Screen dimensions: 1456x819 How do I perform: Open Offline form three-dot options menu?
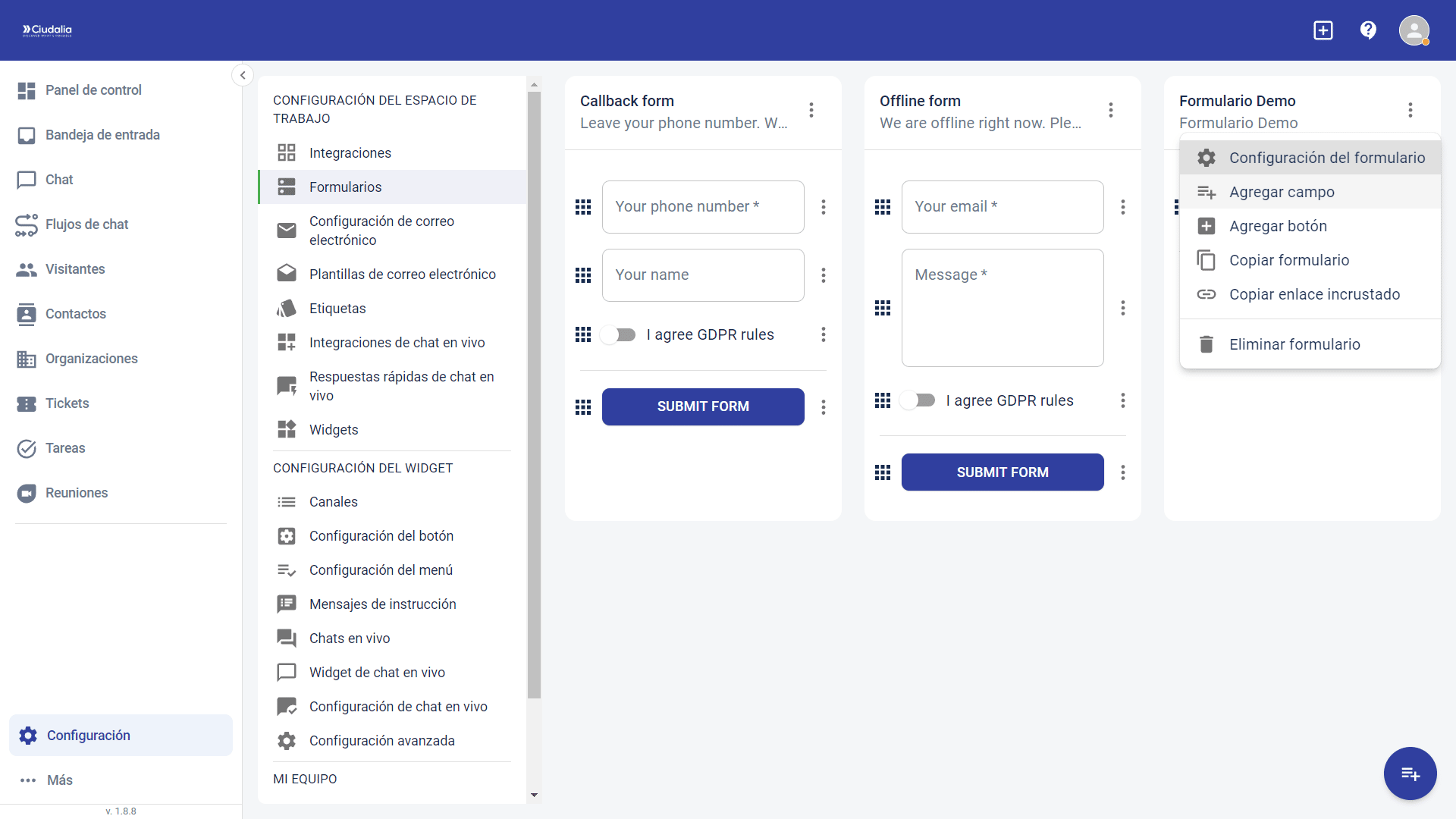pyautogui.click(x=1111, y=111)
